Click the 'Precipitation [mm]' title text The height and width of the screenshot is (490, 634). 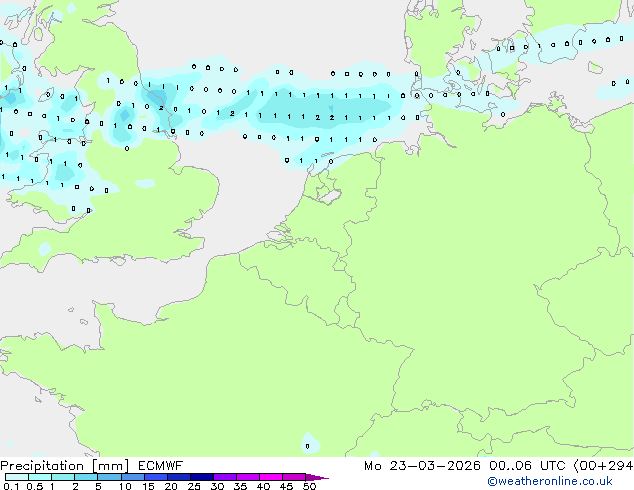65,466
